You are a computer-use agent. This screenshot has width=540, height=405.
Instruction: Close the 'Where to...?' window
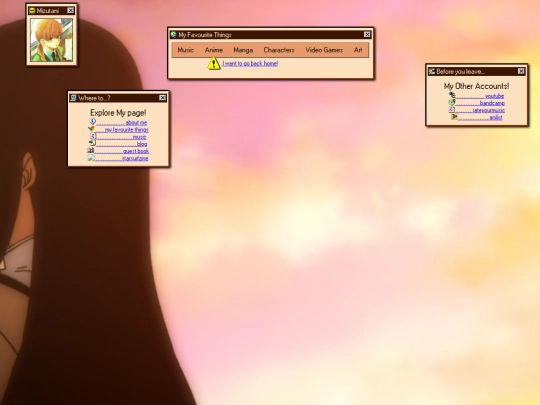[x=163, y=98]
